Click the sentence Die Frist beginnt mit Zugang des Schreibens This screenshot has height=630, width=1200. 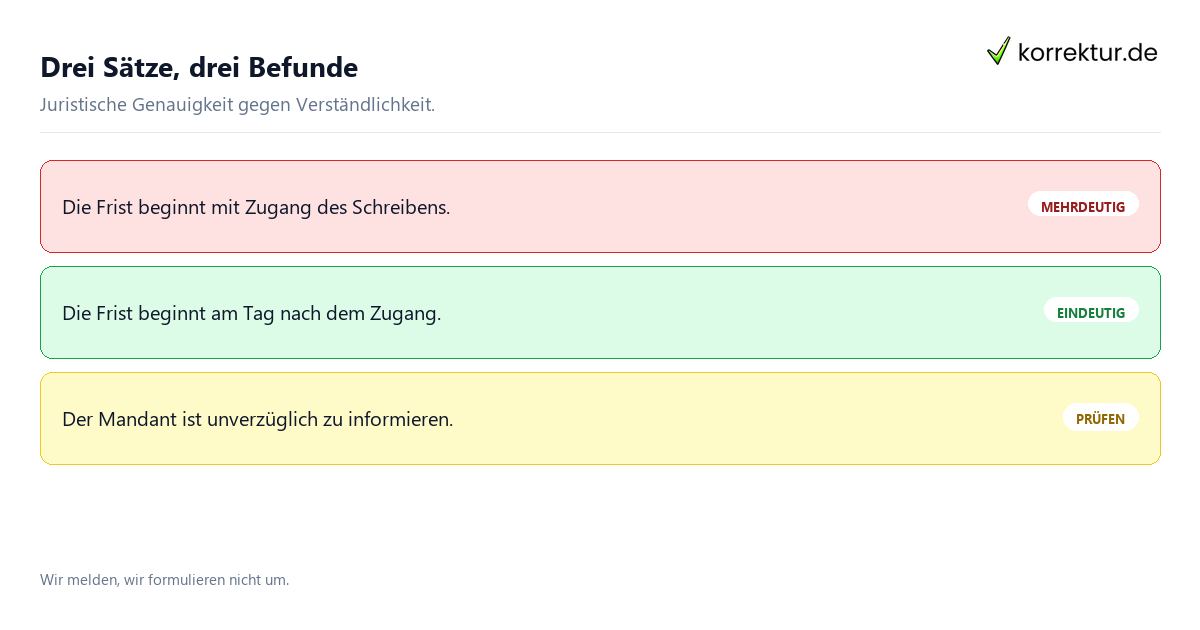[x=256, y=208]
